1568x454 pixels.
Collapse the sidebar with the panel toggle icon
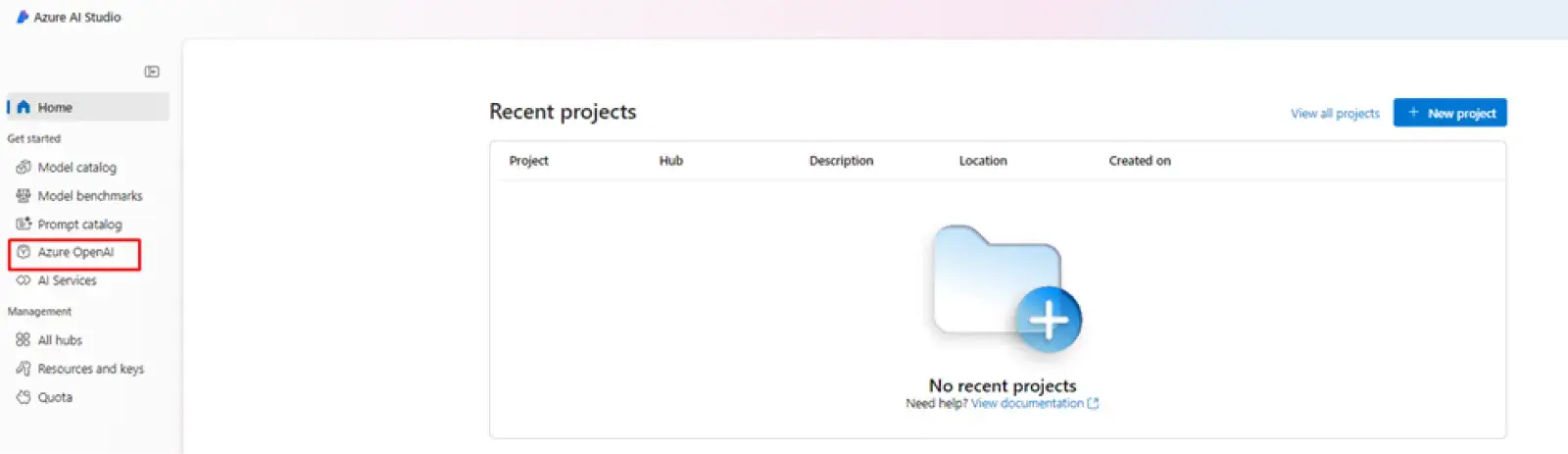coord(152,72)
